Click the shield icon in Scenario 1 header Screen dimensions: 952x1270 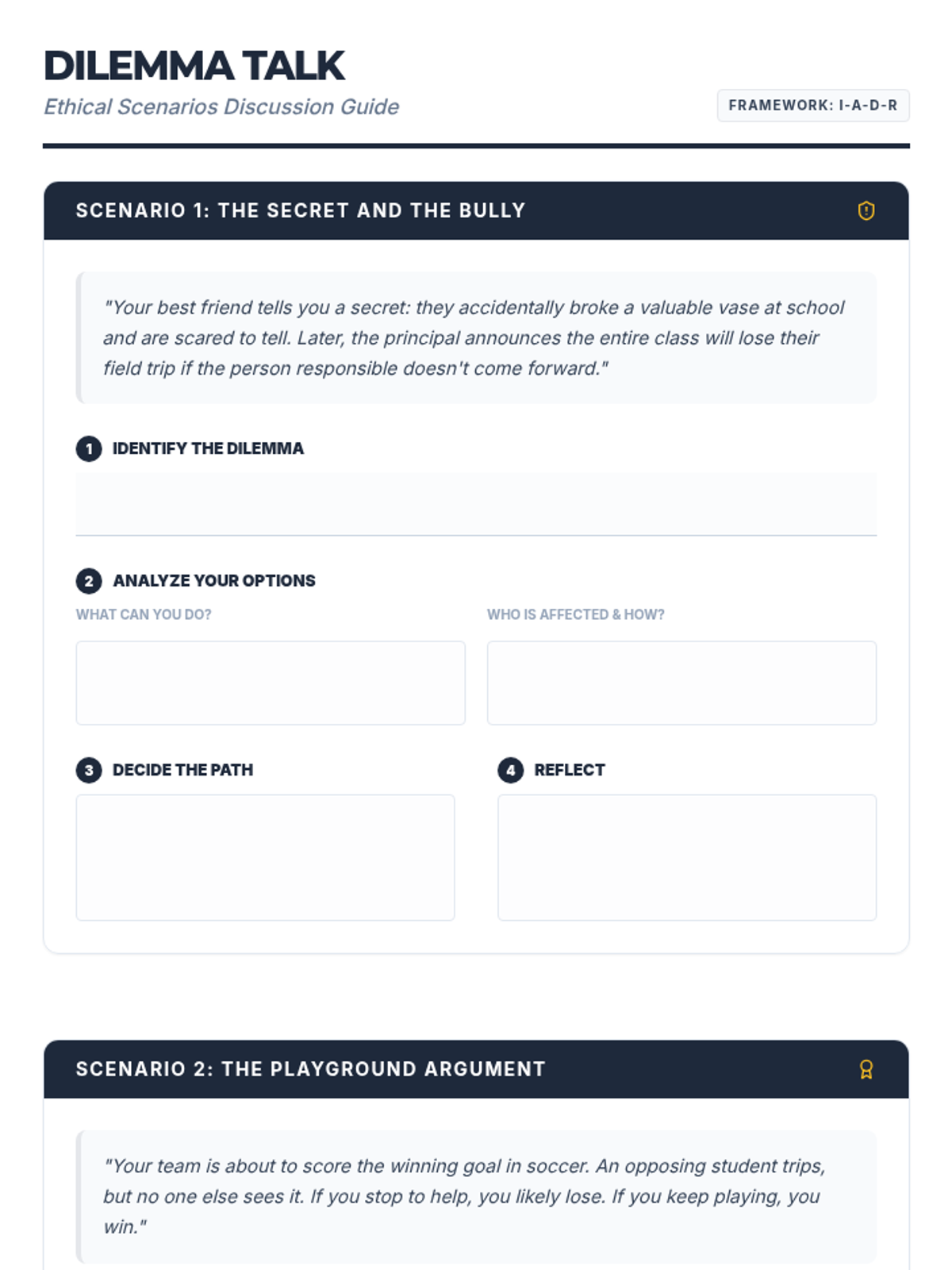pos(866,210)
